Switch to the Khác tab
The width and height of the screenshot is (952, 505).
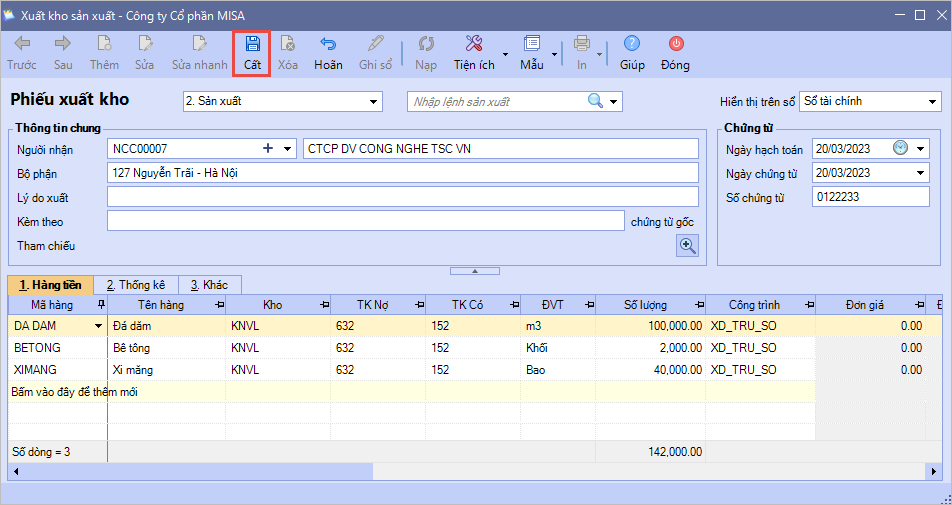pos(209,285)
